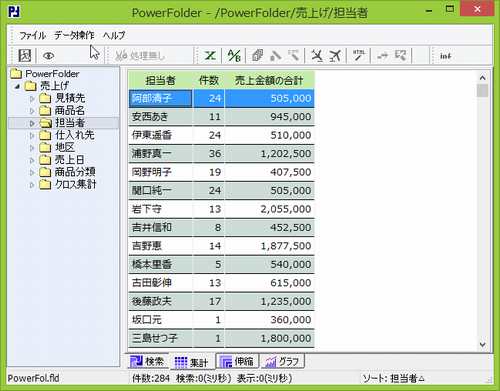Switch to the グラフ tab

(282, 361)
